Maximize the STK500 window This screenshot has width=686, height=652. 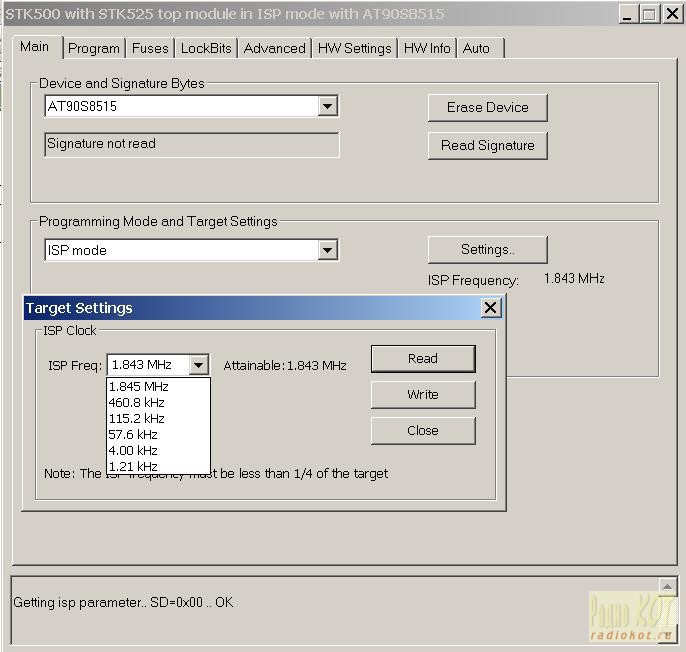650,14
